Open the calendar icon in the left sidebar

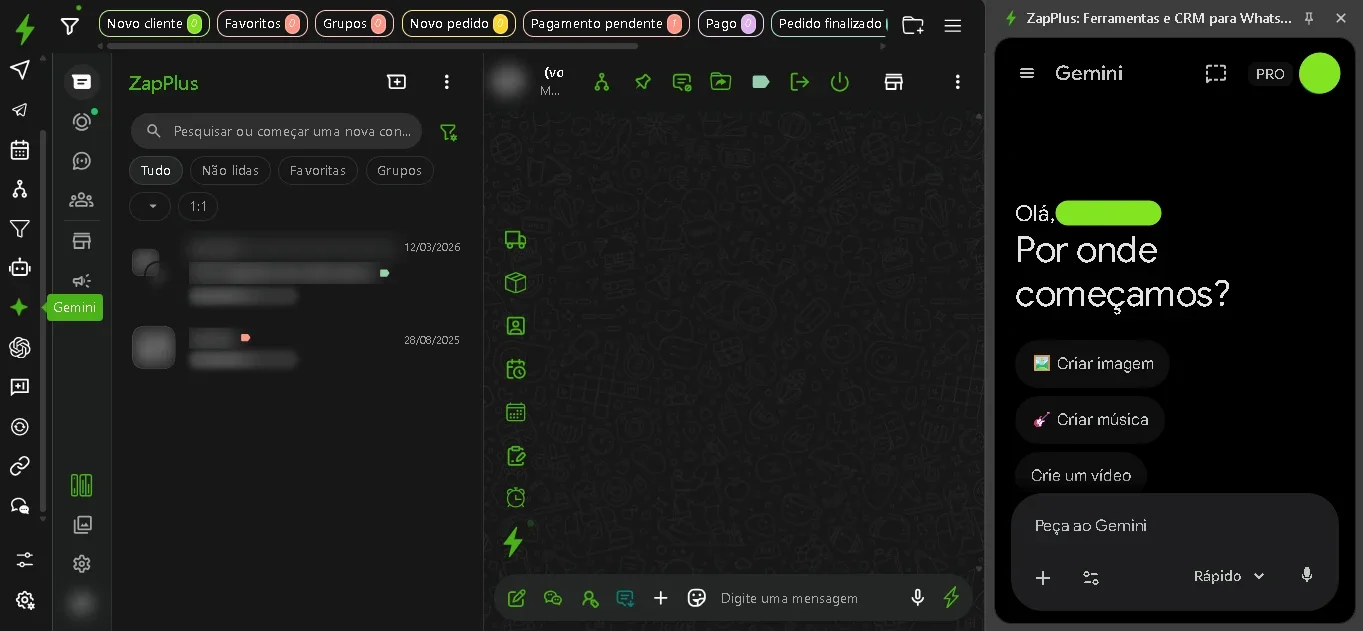[x=19, y=150]
